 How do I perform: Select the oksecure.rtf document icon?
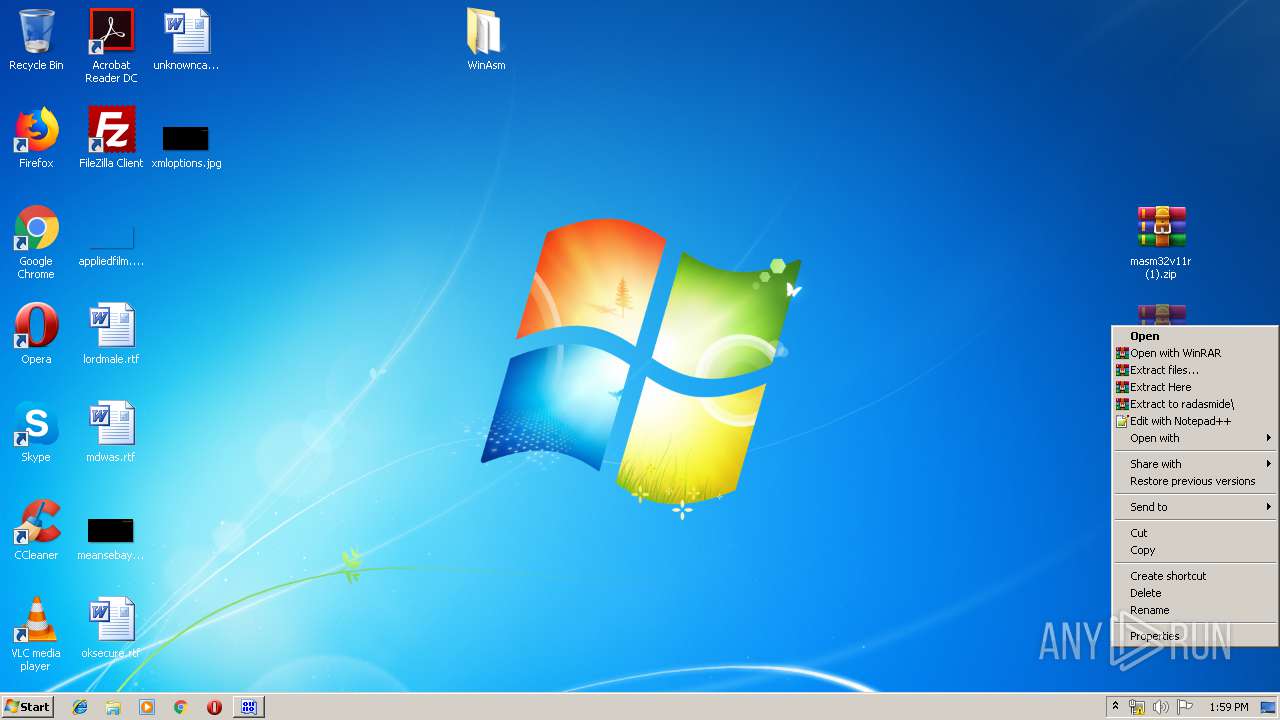pyautogui.click(x=111, y=628)
